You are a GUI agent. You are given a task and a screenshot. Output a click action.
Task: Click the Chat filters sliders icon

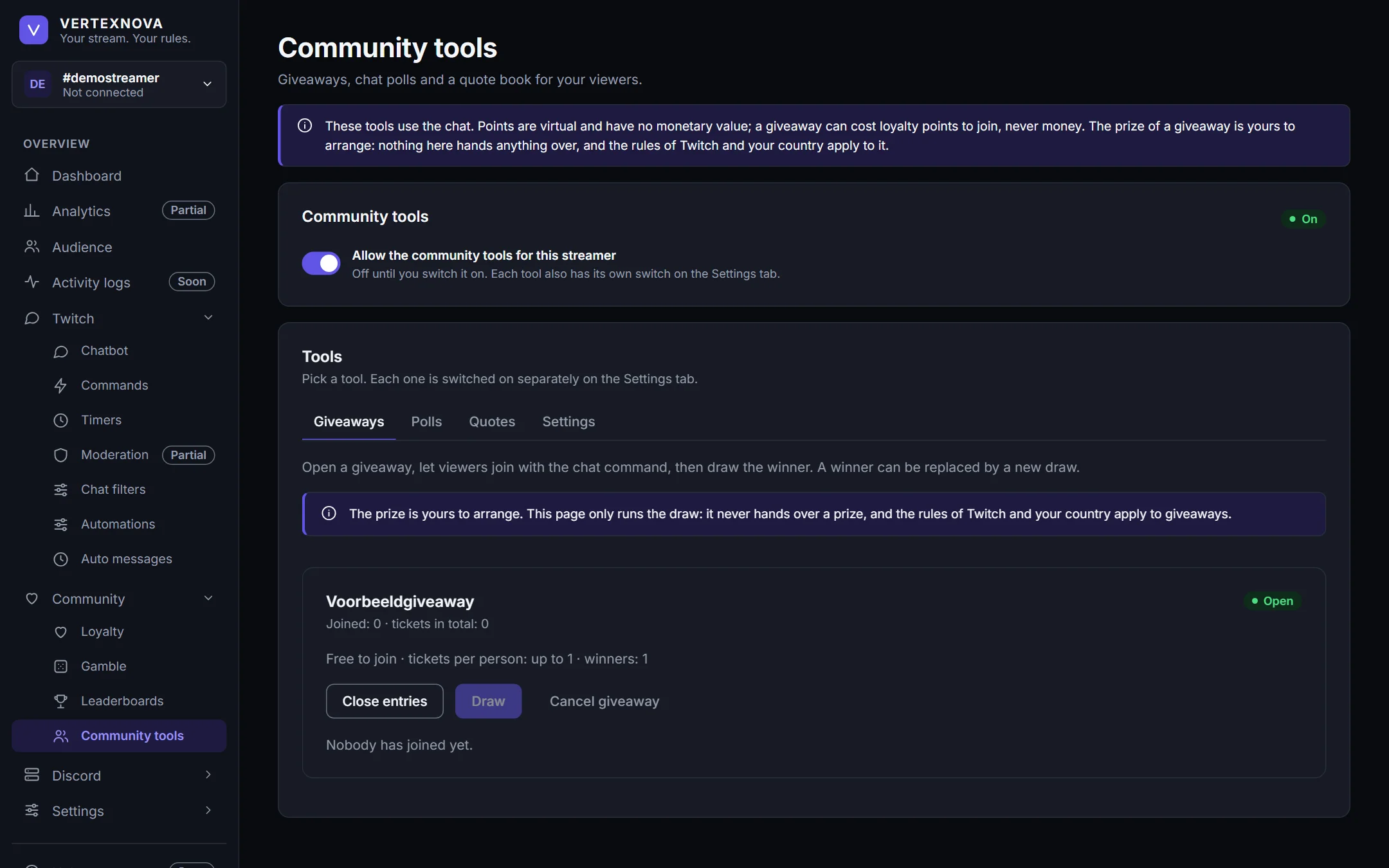pos(60,490)
